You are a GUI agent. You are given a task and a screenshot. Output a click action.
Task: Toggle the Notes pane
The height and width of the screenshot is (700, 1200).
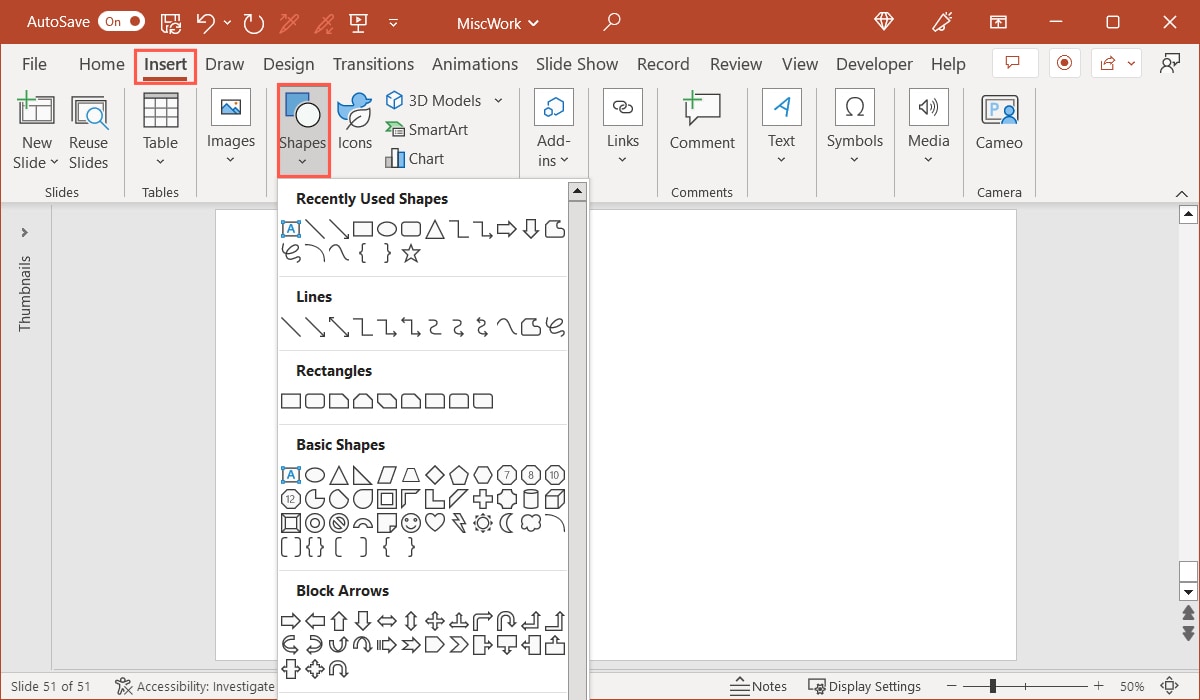(x=758, y=686)
